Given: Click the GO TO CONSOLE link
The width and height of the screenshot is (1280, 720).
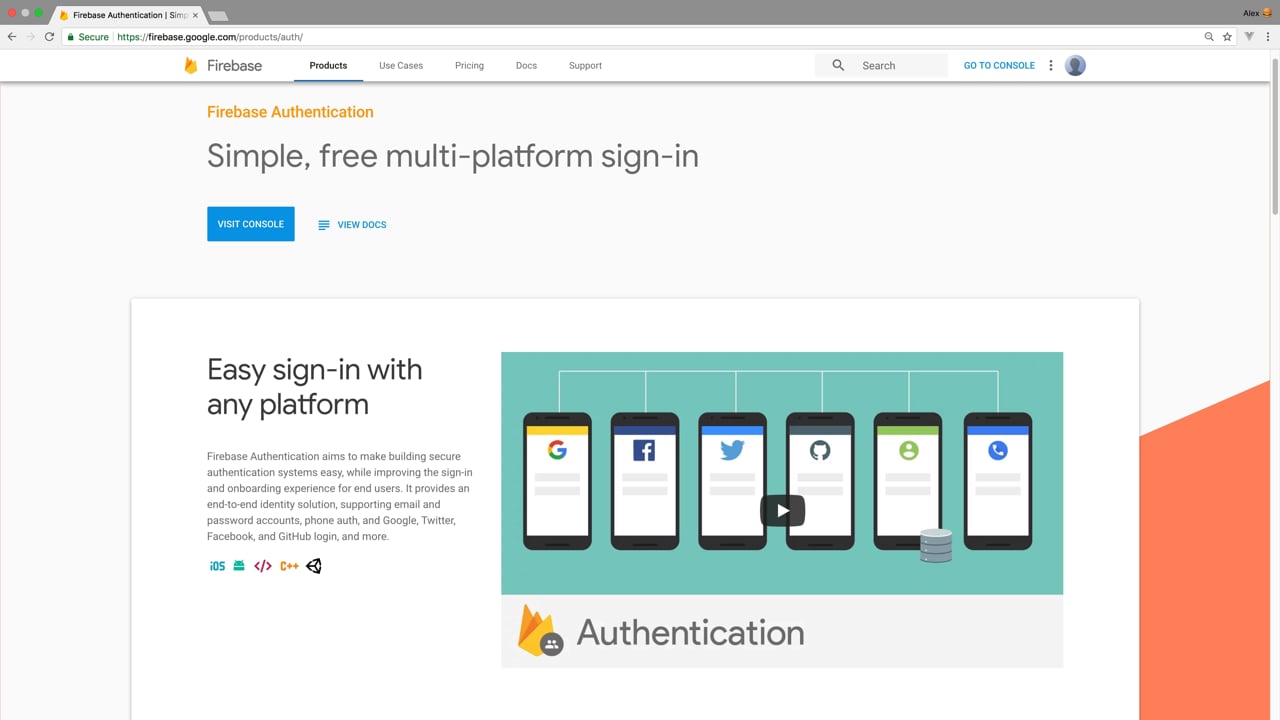Looking at the screenshot, I should [999, 65].
